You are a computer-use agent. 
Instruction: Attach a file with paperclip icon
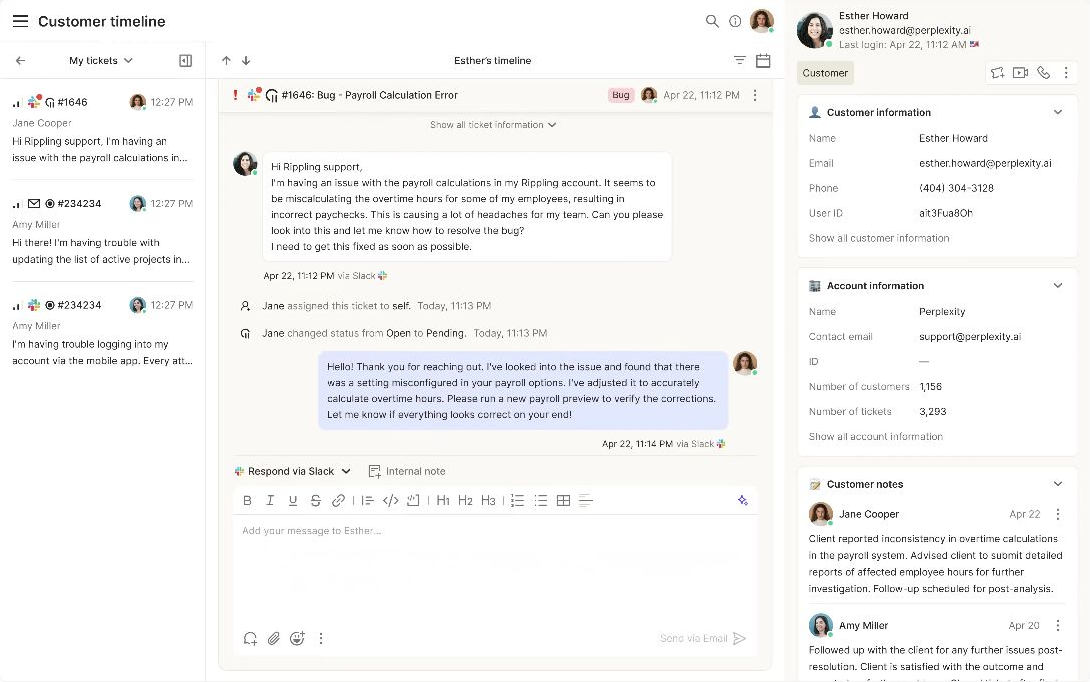pos(274,638)
